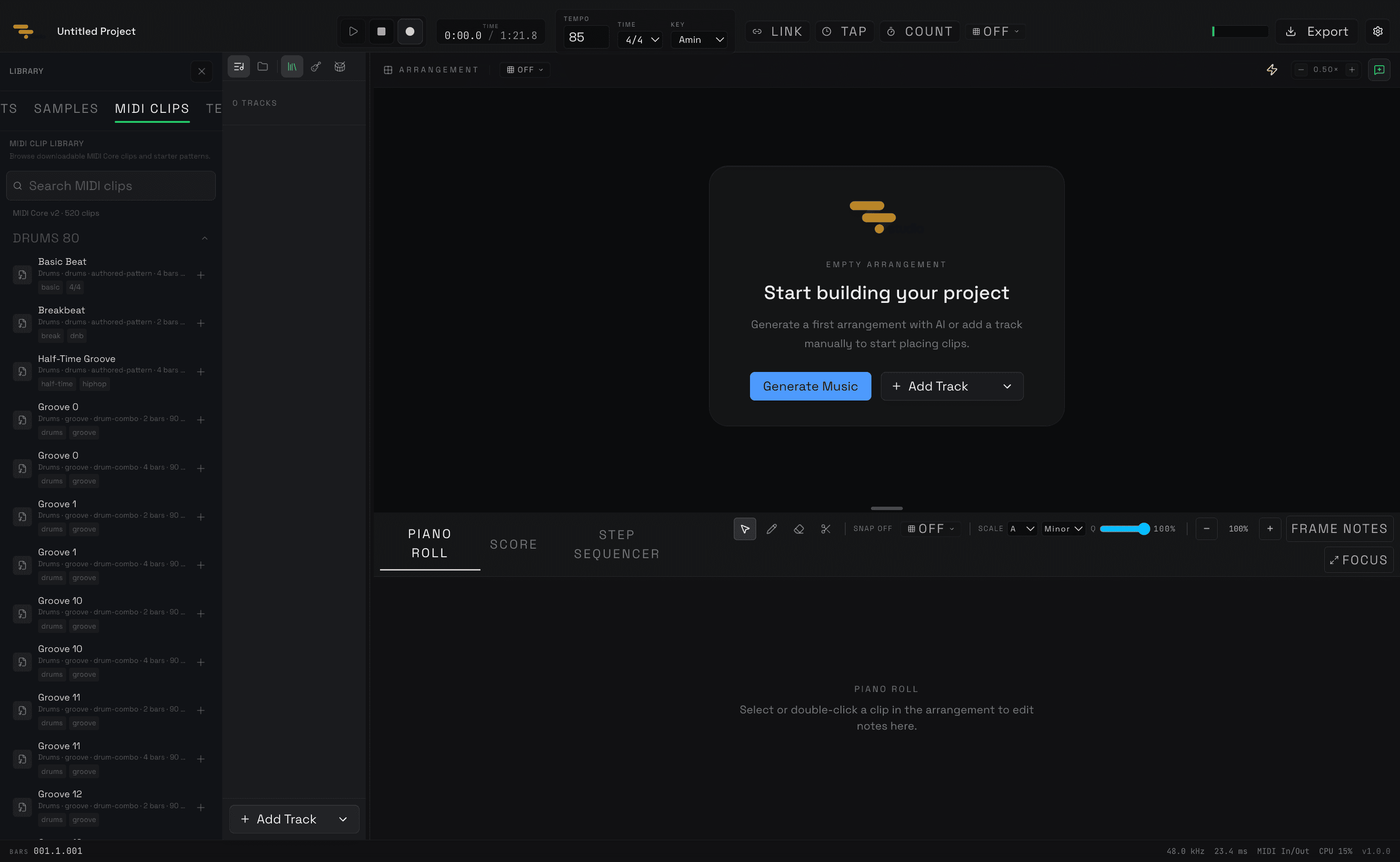Open the green feedback message icon
The width and height of the screenshot is (1400, 862).
[1379, 70]
